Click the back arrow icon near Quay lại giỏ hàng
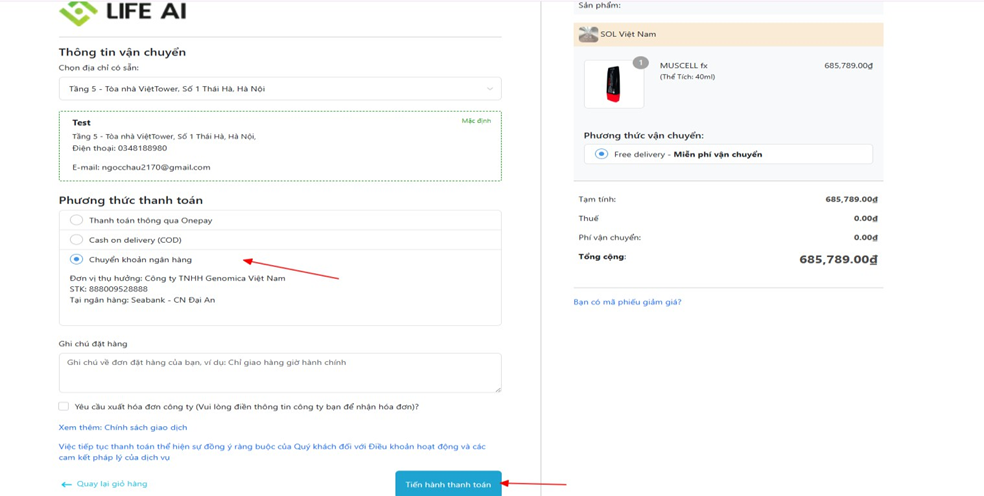This screenshot has height=496, width=984. pos(66,484)
